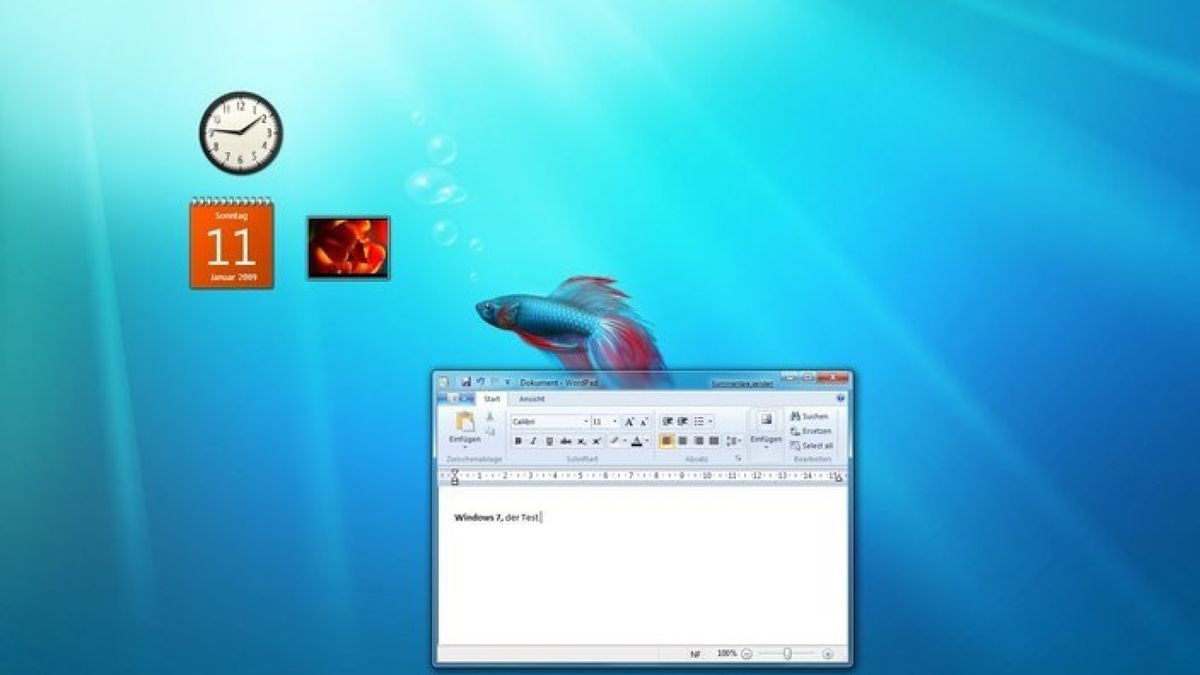Click zoom in on the zoom slider

[x=828, y=654]
